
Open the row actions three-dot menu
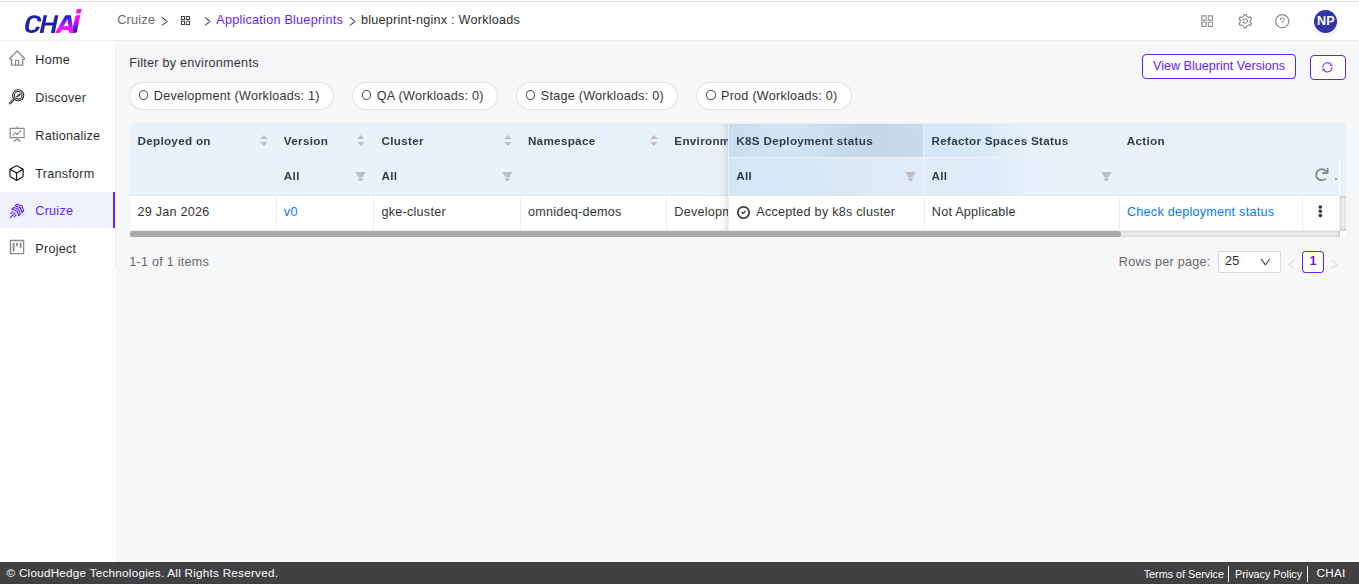(x=1320, y=211)
